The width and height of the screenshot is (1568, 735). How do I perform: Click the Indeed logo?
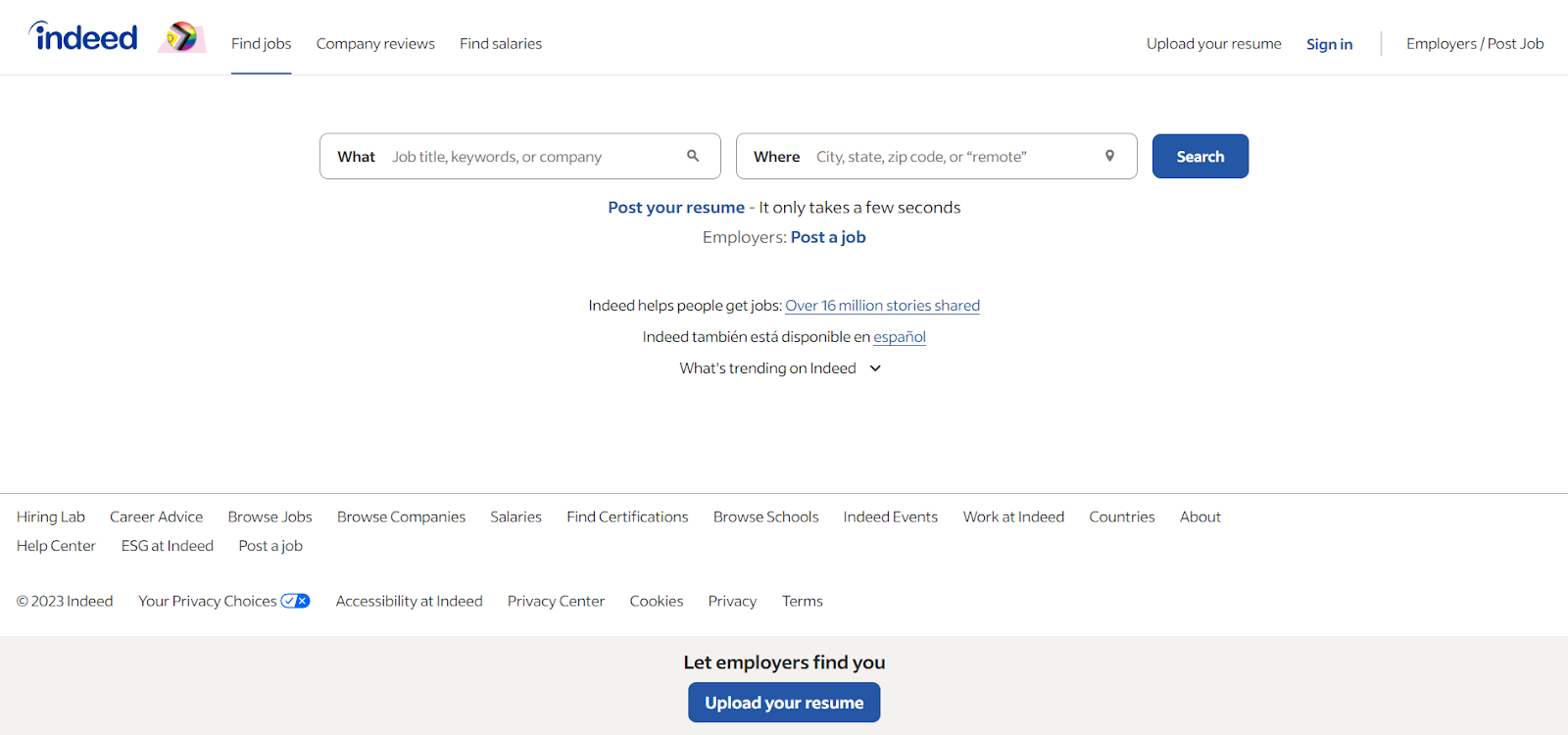(x=83, y=37)
